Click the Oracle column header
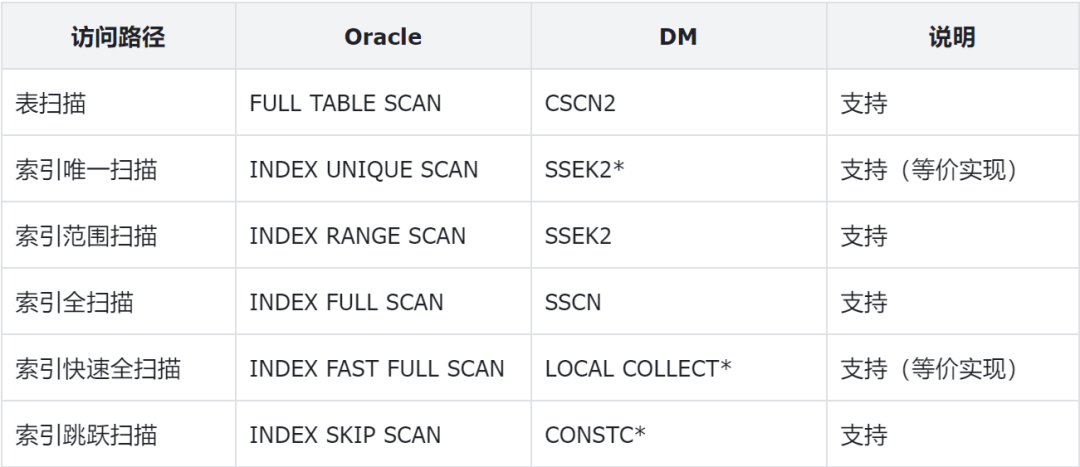 (x=383, y=38)
